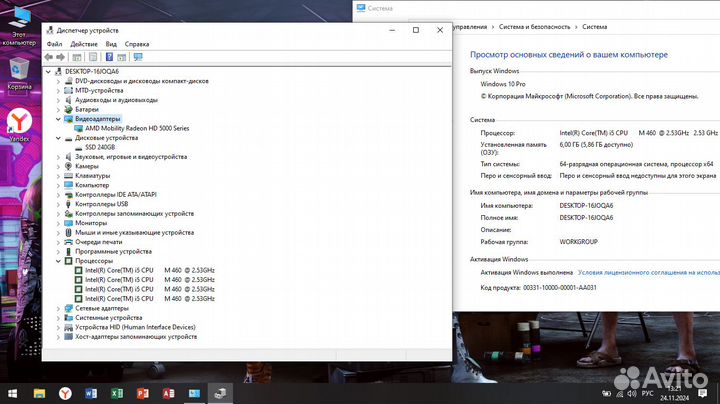Select the SSD 240GB disk device

tap(100, 147)
